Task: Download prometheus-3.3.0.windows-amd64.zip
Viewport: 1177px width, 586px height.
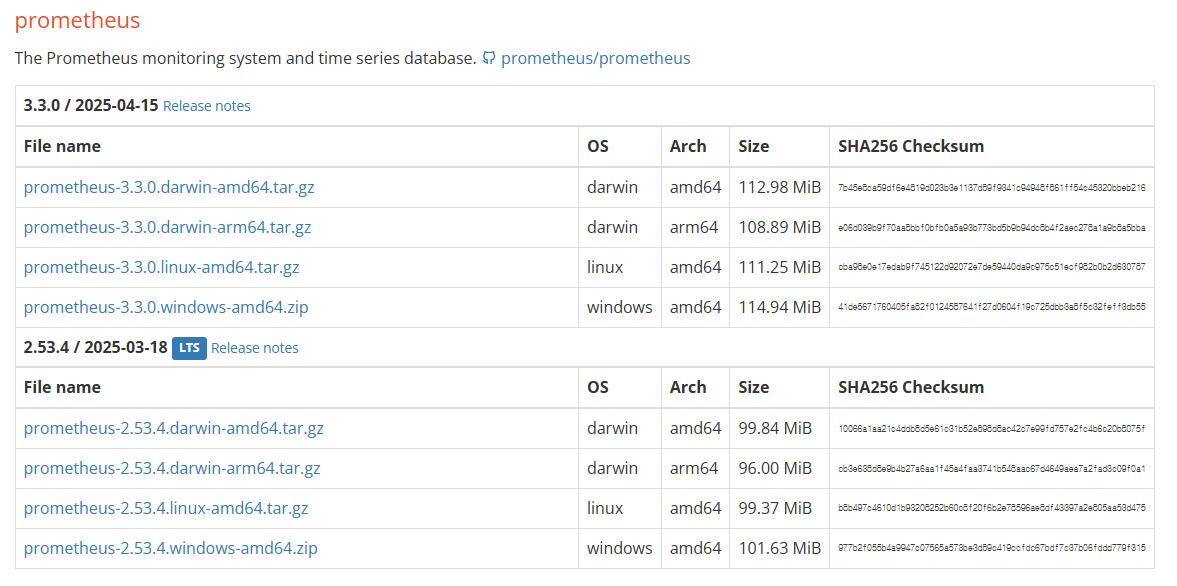Action: pyautogui.click(x=166, y=307)
